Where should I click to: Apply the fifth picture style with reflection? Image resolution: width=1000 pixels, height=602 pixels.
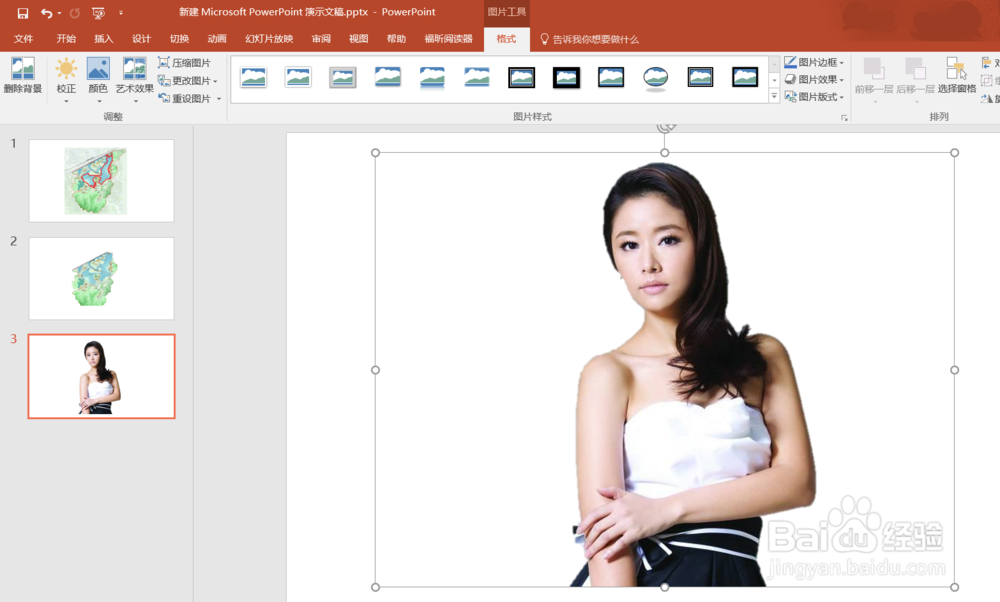[x=432, y=78]
